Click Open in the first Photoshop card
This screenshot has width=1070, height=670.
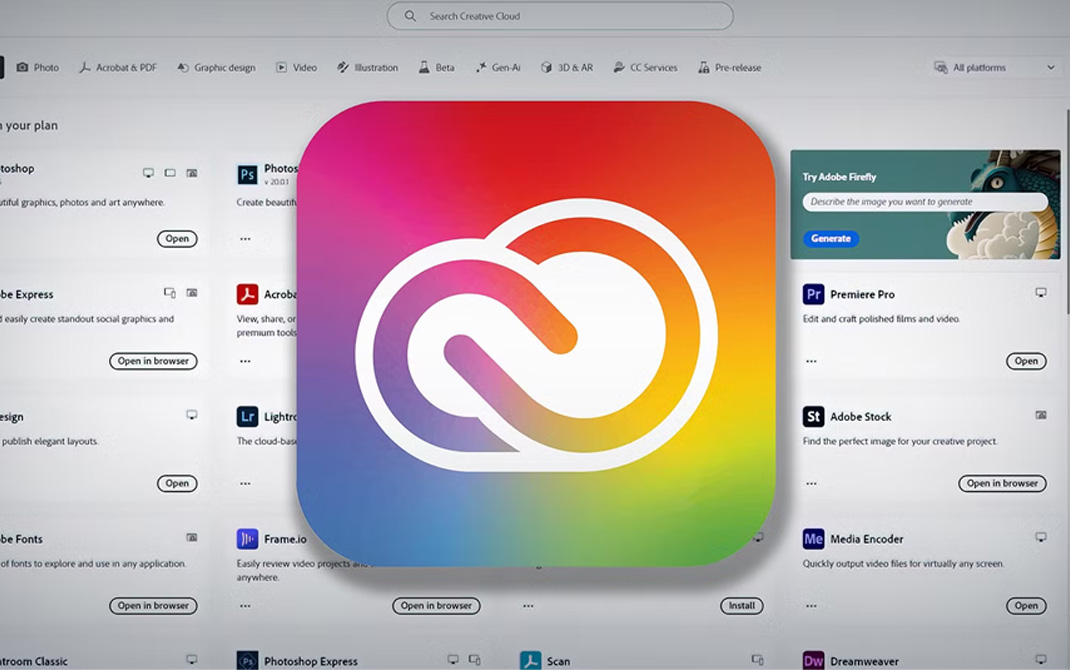177,239
